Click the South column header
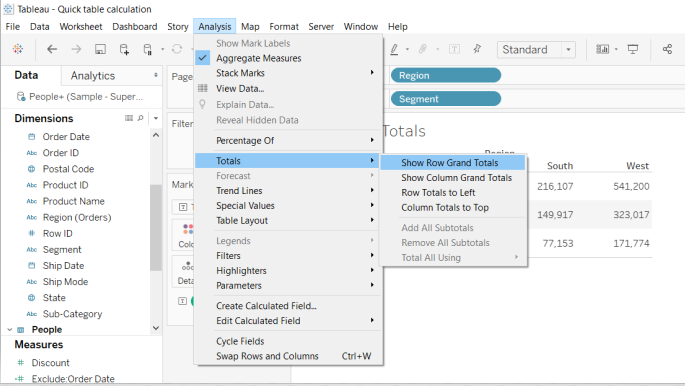This screenshot has width=685, height=386. (560, 166)
